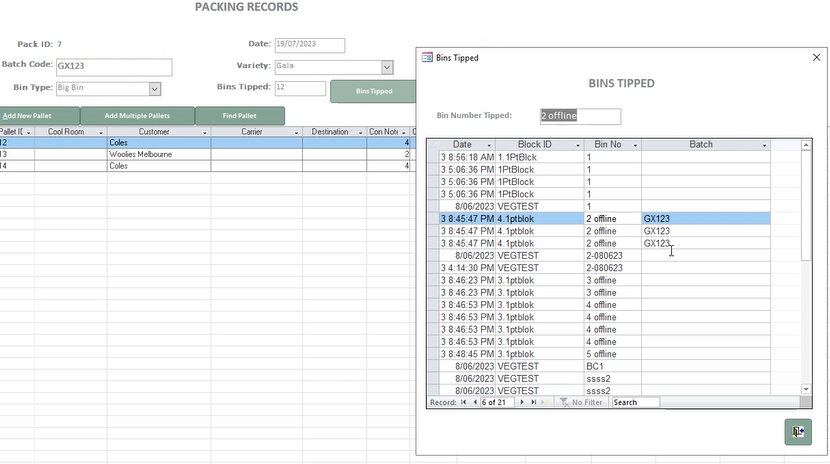Viewport: 830px width, 464px height.
Task: Go to previous record in navigator
Action: [473, 402]
